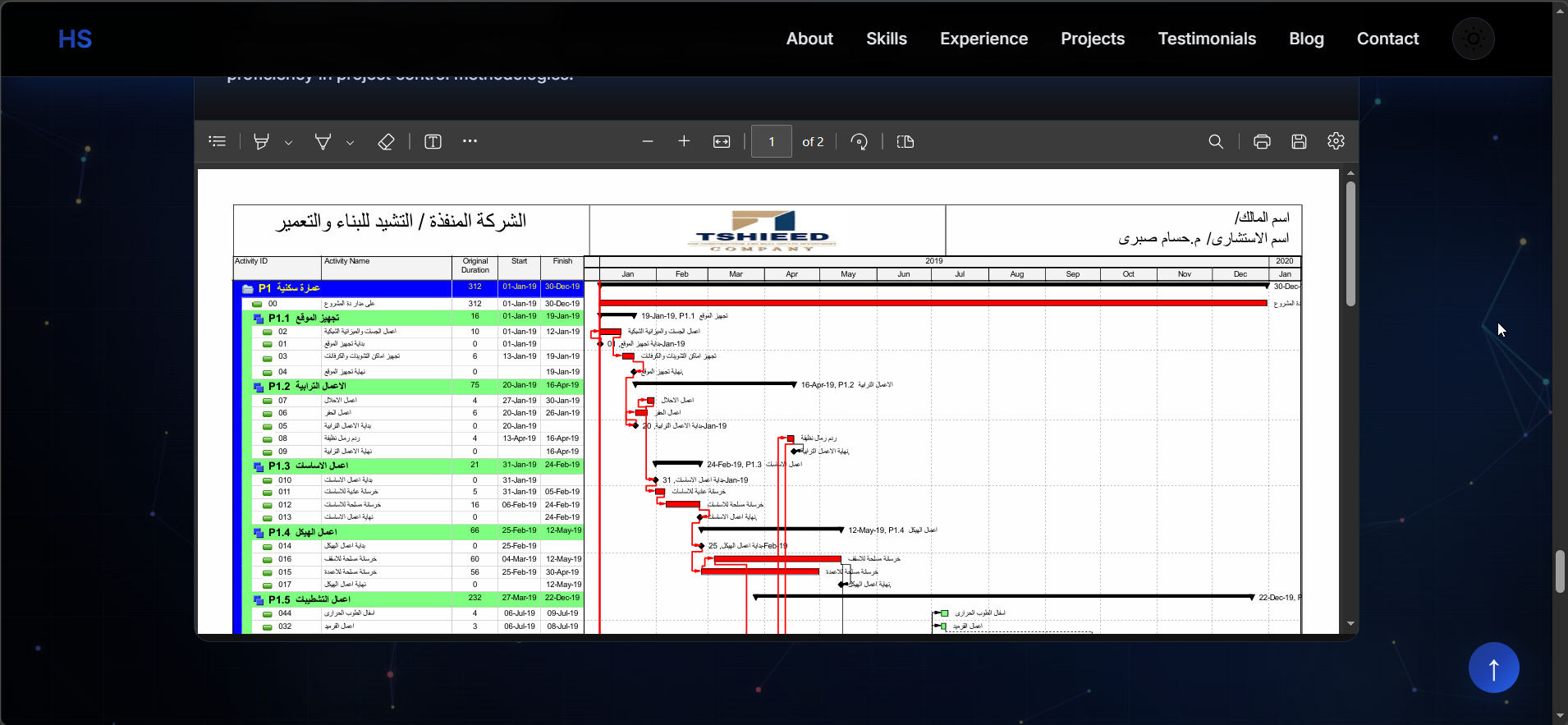Click the page number input field
Image resolution: width=1568 pixels, height=725 pixels.
(x=772, y=141)
